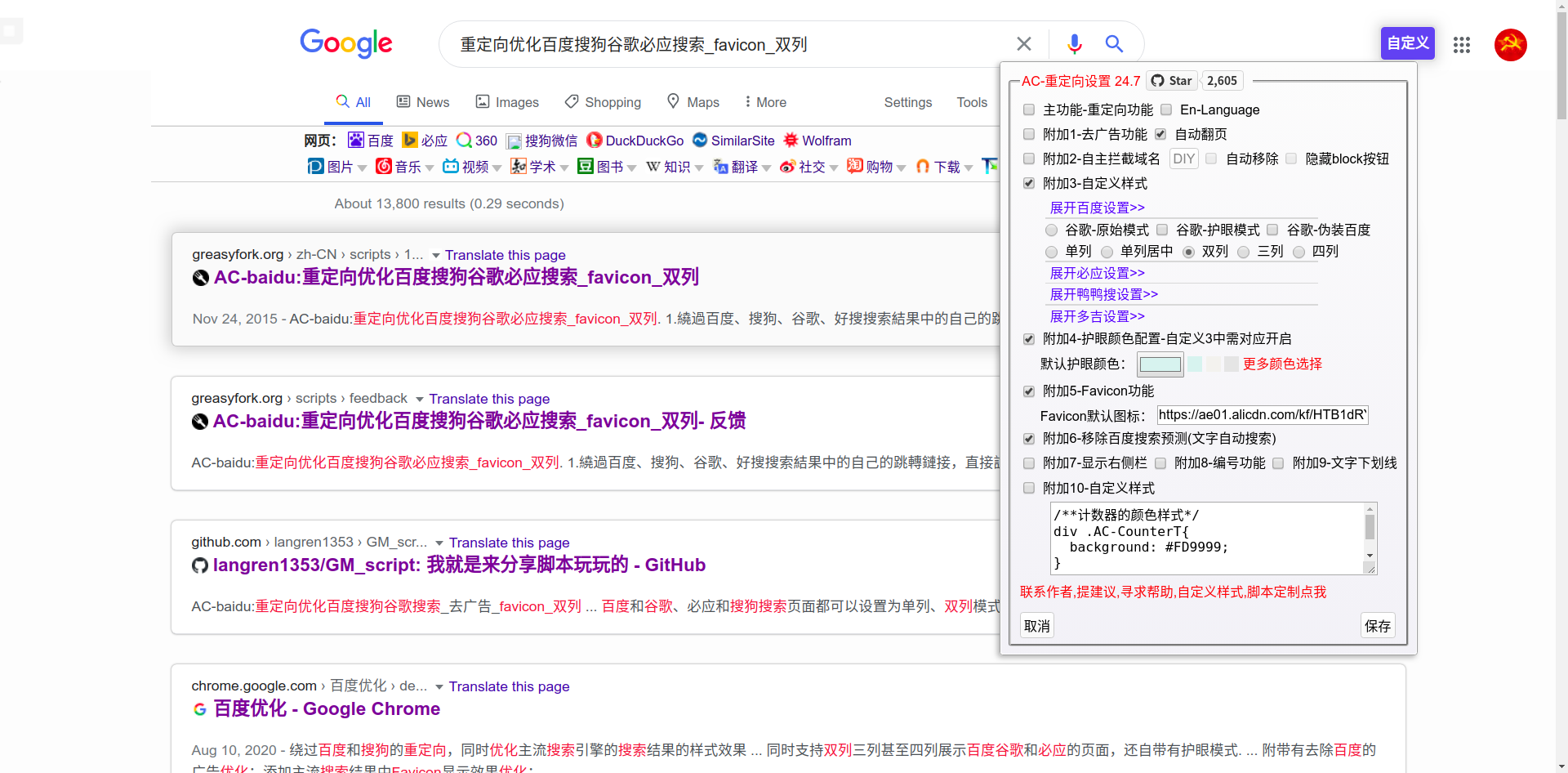Open the Google apps grid icon
This screenshot has height=773, width=1568.
point(1461,45)
